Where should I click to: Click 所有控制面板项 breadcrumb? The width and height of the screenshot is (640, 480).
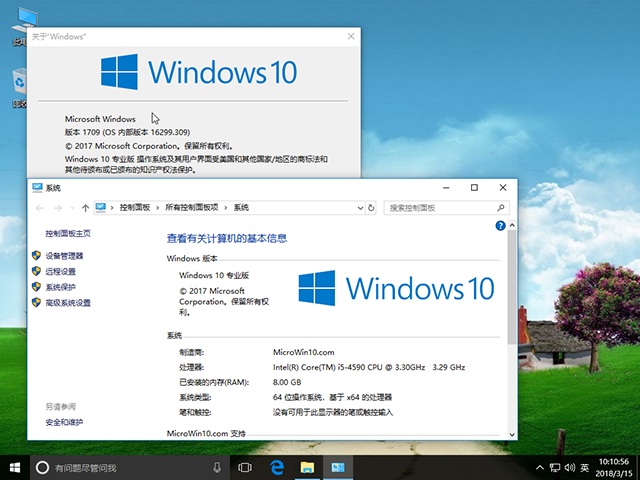tap(191, 208)
